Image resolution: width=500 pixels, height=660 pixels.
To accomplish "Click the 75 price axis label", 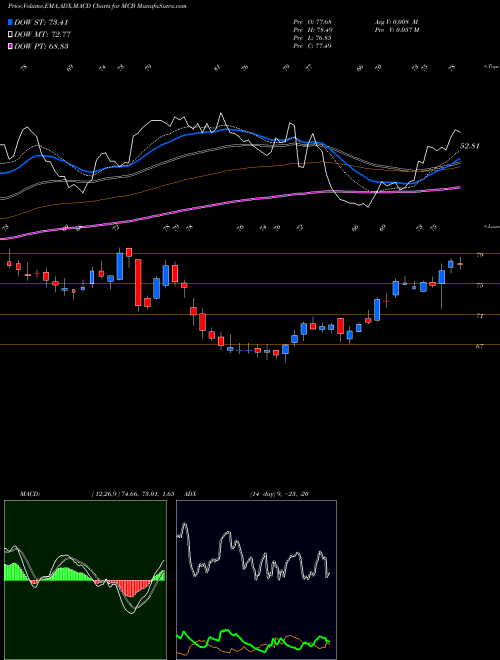I will [479, 285].
